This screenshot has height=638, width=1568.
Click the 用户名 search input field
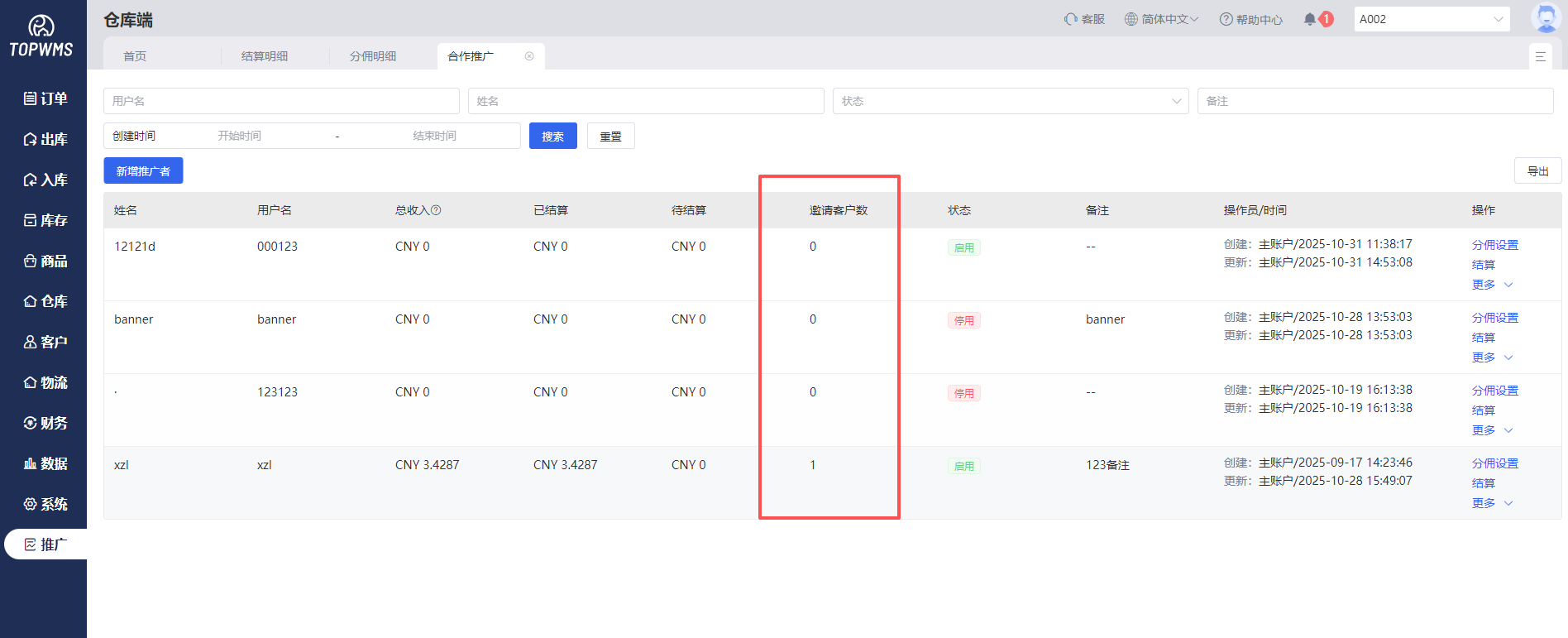pos(281,101)
